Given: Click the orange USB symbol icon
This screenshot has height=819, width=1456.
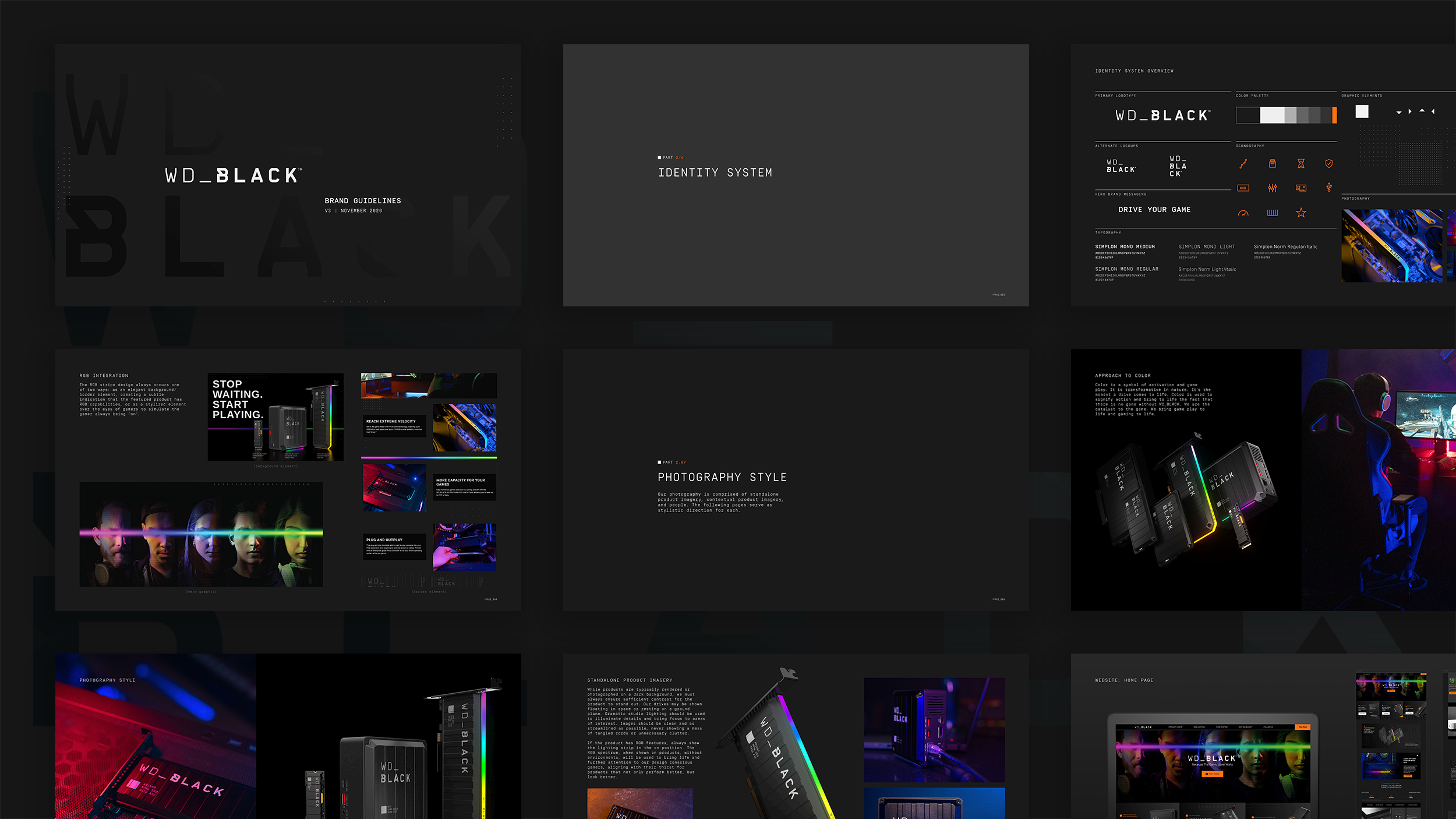Looking at the screenshot, I should [x=1328, y=187].
